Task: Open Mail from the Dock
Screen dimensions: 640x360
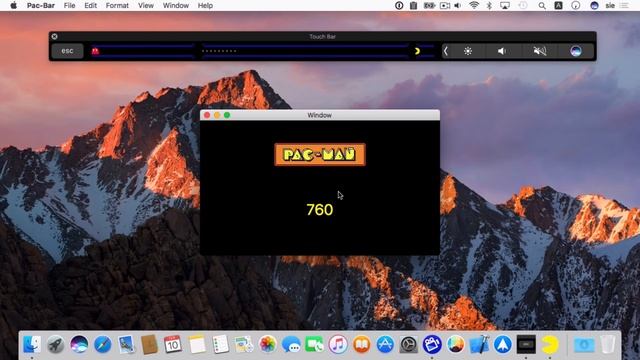Action: point(126,344)
